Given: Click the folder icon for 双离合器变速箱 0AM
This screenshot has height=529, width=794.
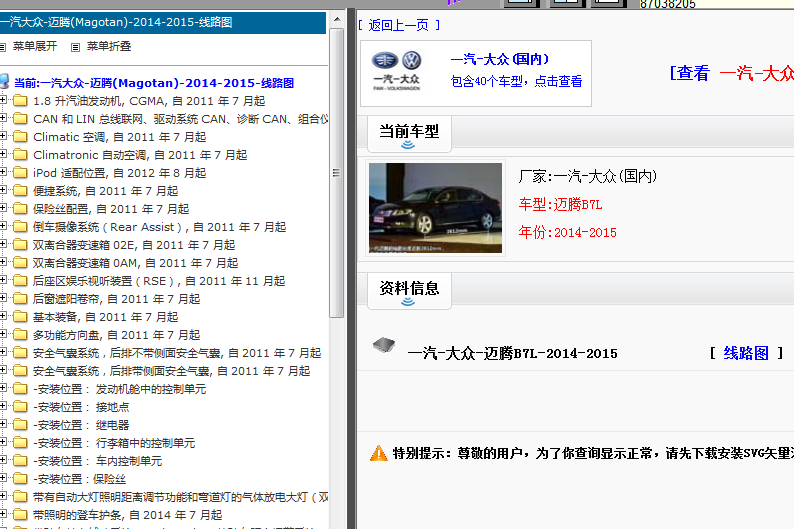Looking at the screenshot, I should pyautogui.click(x=20, y=262).
